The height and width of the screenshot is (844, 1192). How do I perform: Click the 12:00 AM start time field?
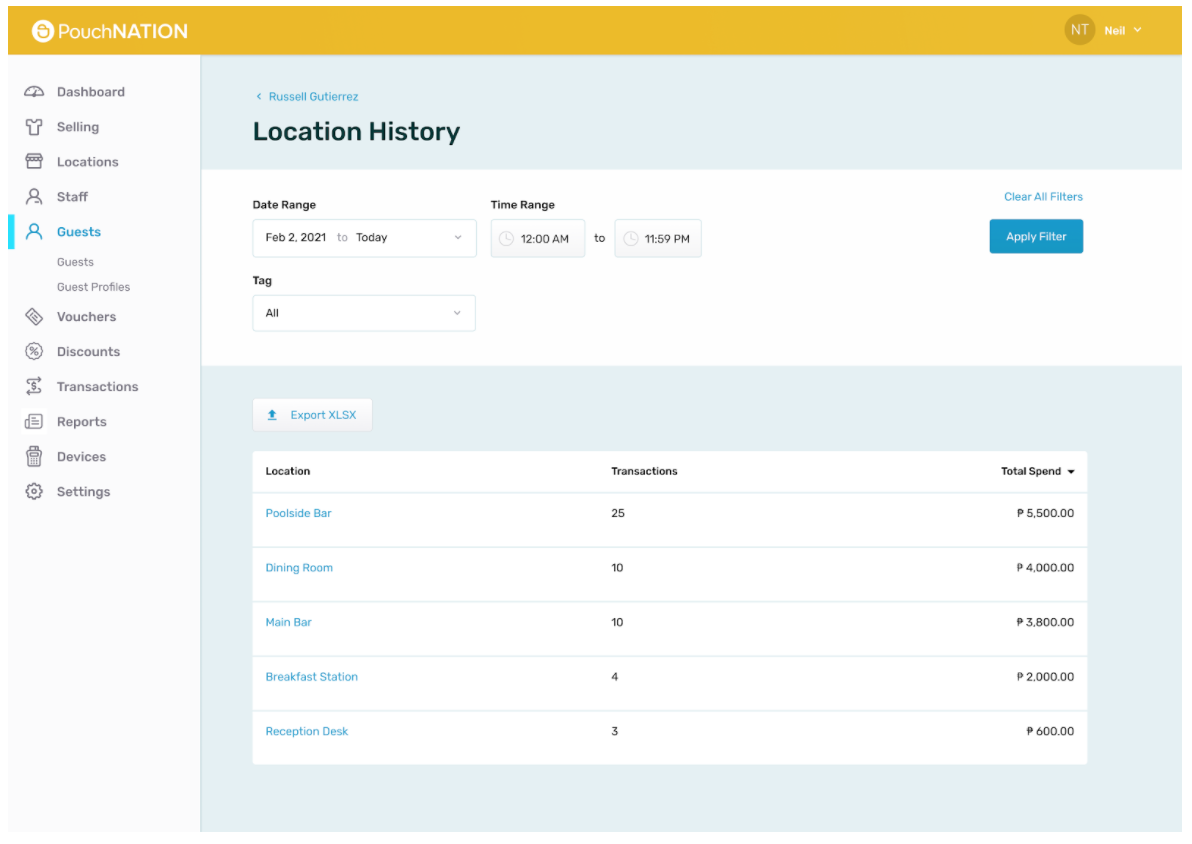click(x=537, y=239)
